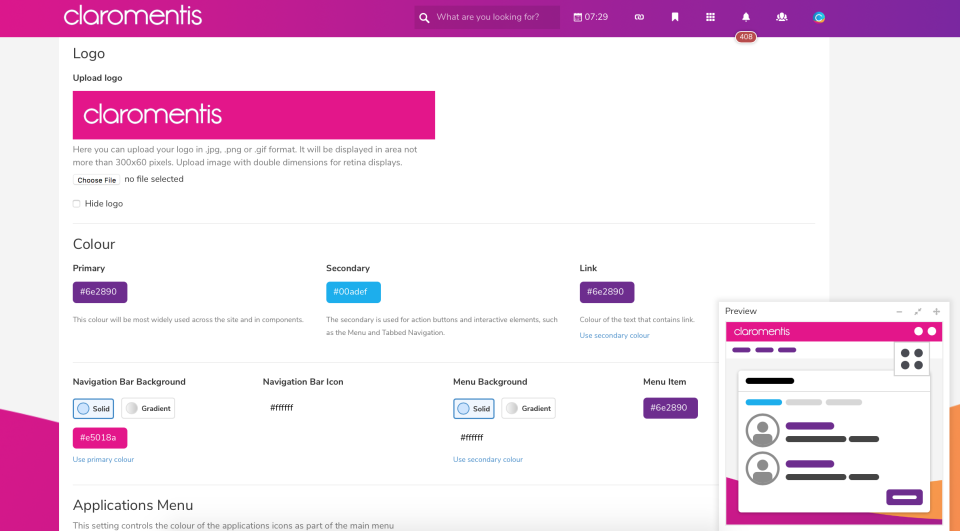
Task: Click 'Use secondary colour' under Link
Action: tap(614, 336)
